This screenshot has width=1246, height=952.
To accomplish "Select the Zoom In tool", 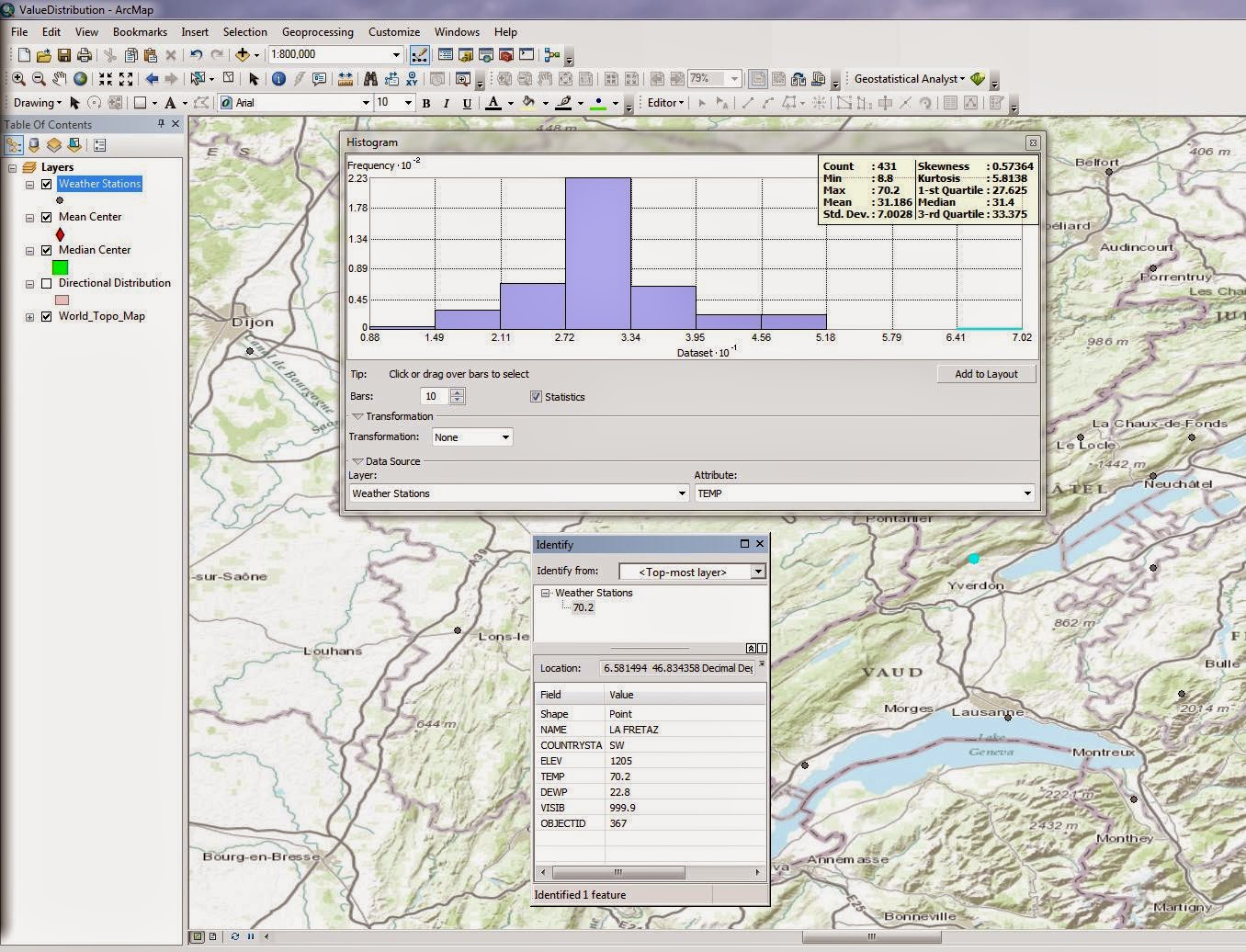I will [x=17, y=79].
